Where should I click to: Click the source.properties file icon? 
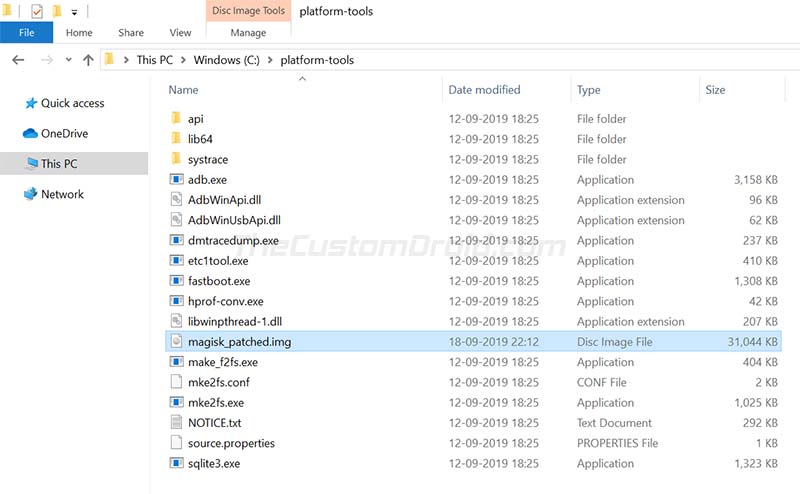click(x=176, y=442)
